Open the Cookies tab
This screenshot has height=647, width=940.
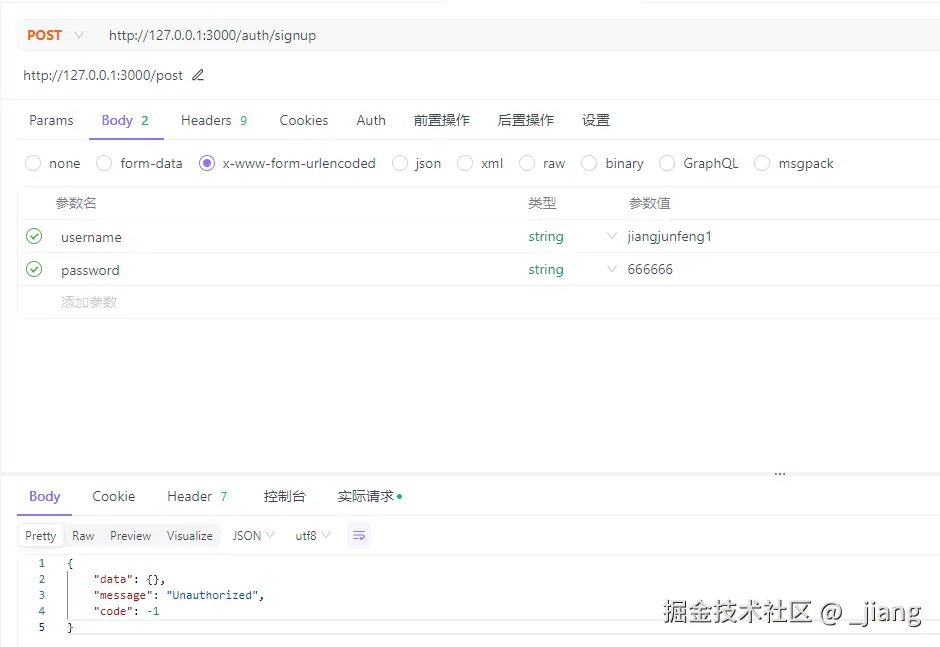304,121
